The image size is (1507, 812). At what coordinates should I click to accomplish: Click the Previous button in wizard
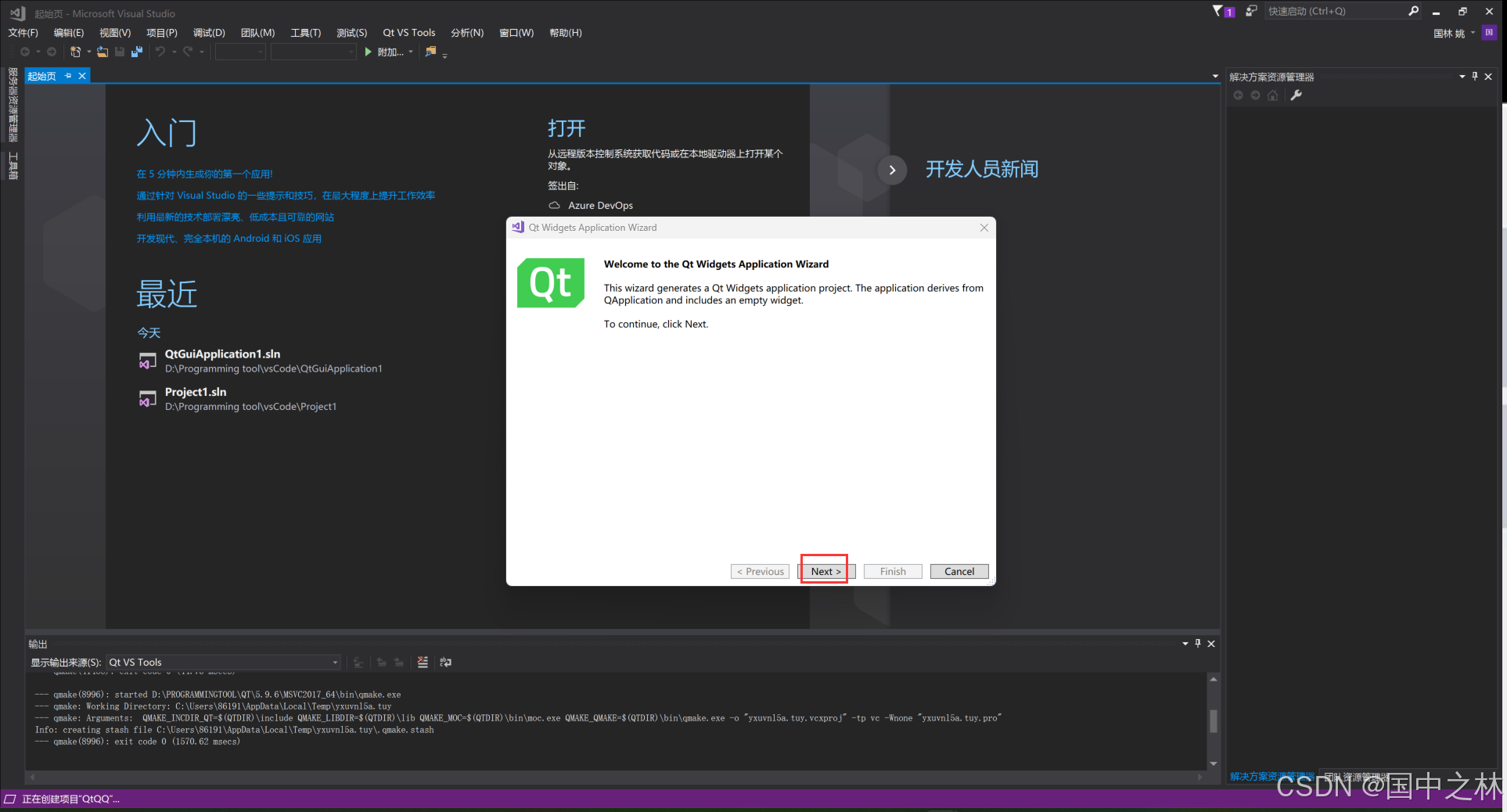[760, 571]
